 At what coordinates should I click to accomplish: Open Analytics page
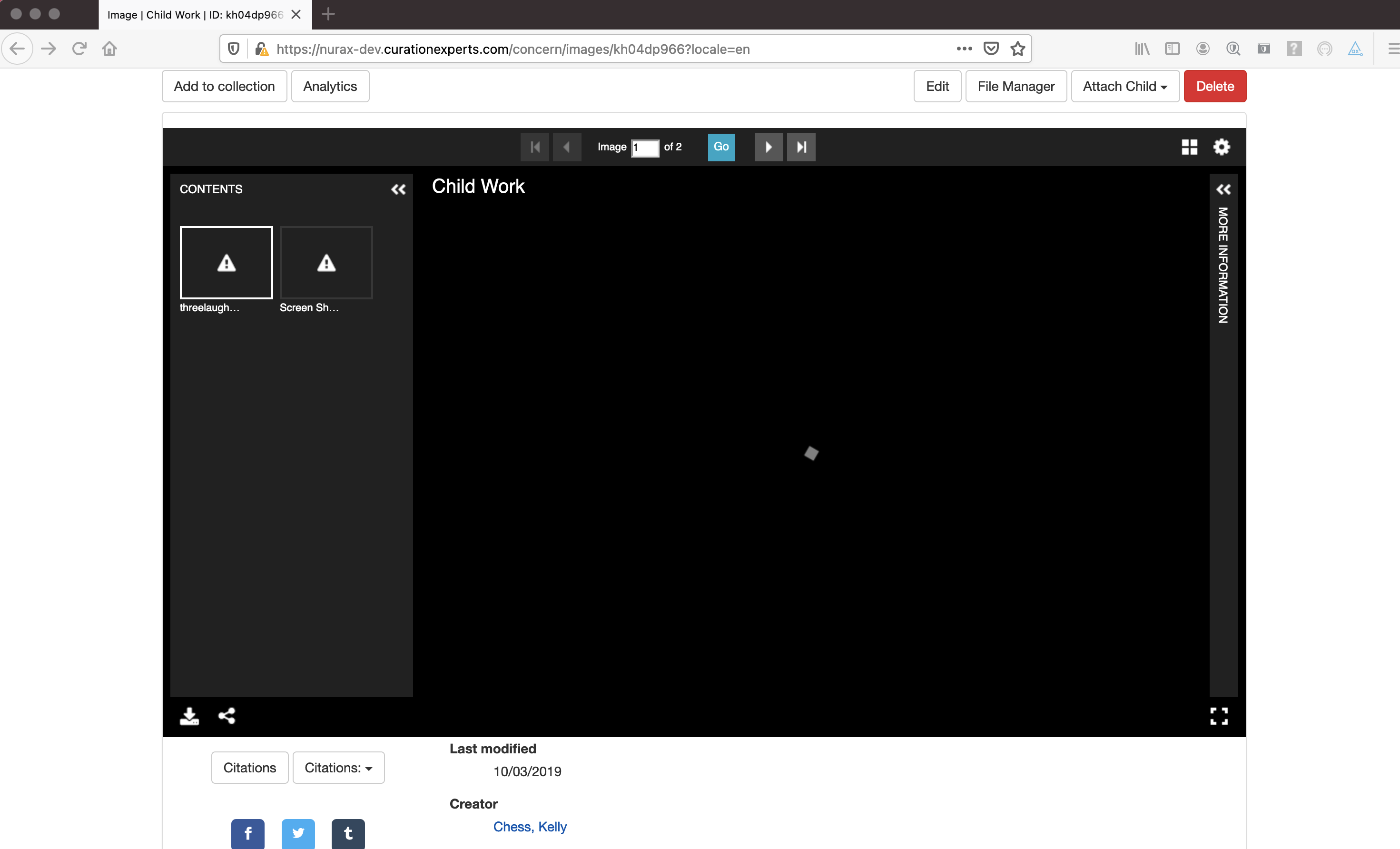pyautogui.click(x=330, y=87)
